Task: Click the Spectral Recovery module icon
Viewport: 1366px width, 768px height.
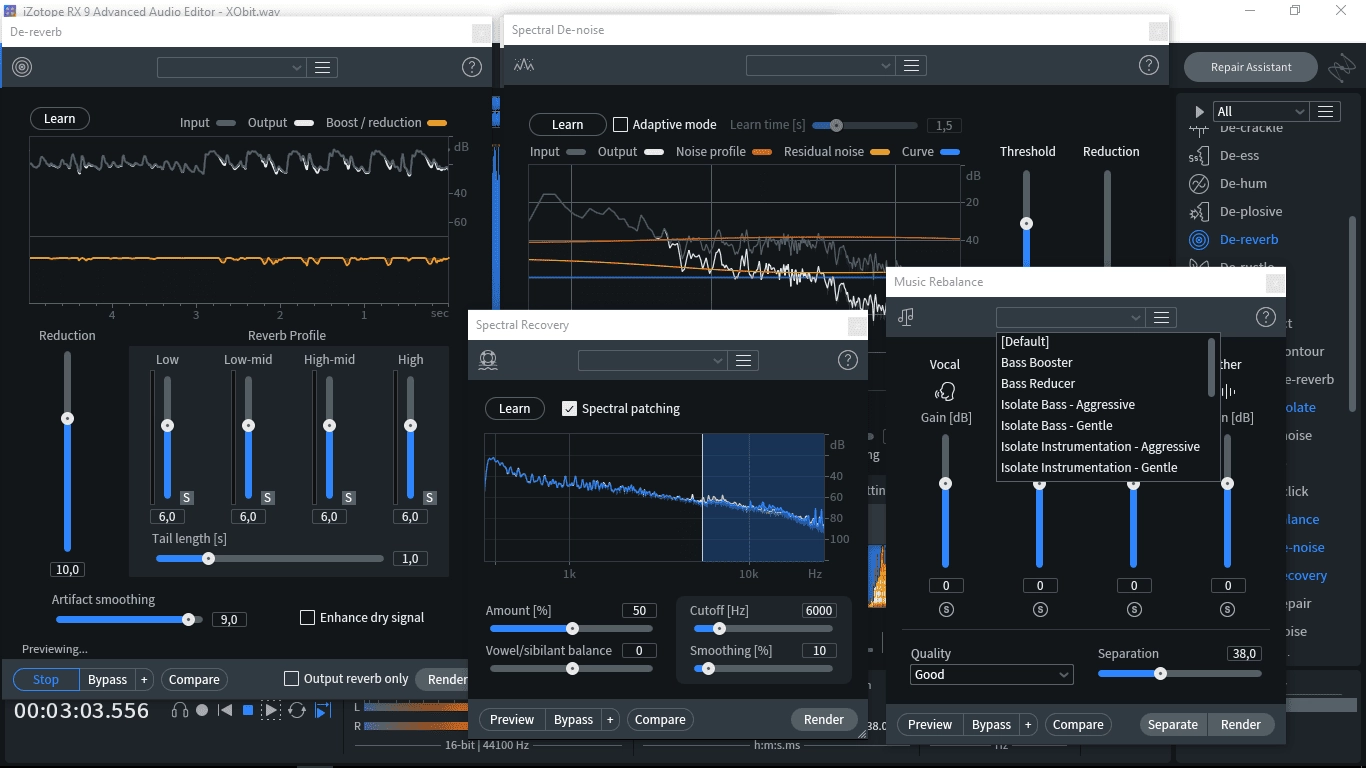Action: pos(488,360)
